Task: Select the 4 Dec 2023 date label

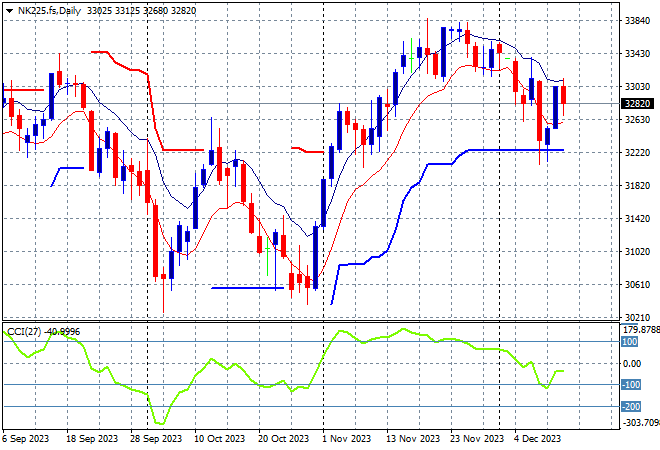Action: pos(536,439)
